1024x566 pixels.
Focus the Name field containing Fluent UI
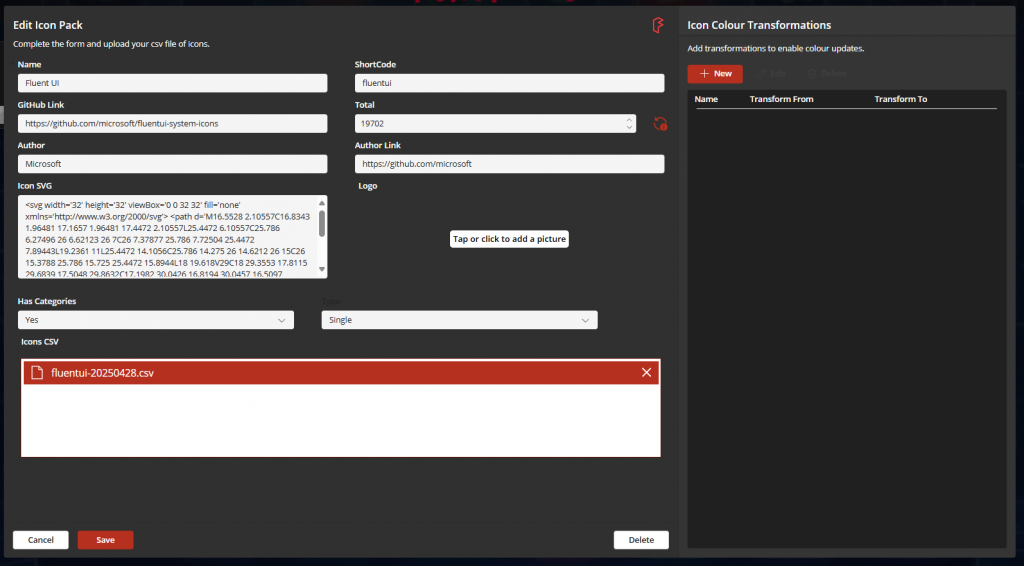tap(172, 83)
